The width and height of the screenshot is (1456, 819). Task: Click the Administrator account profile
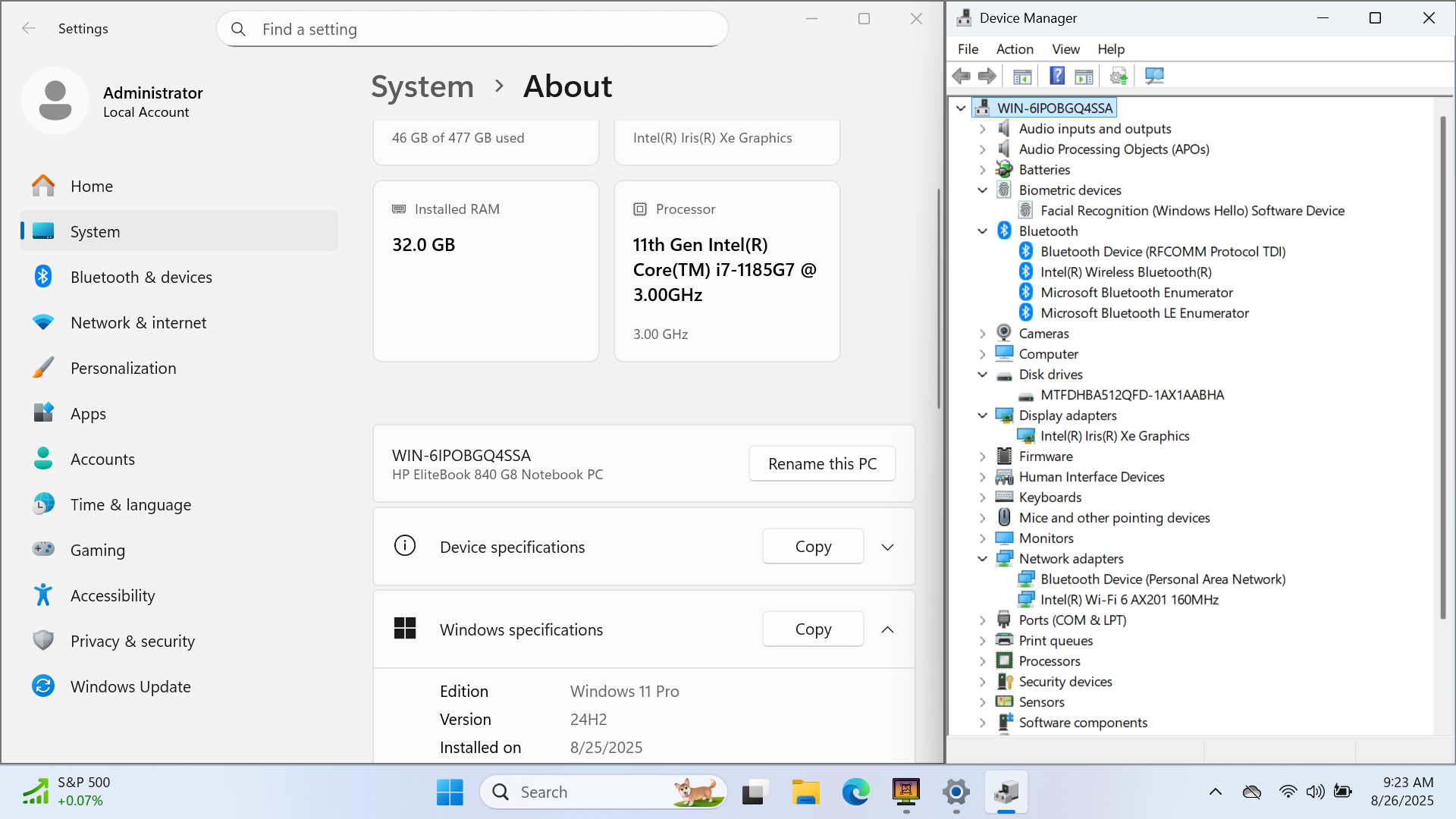(114, 101)
